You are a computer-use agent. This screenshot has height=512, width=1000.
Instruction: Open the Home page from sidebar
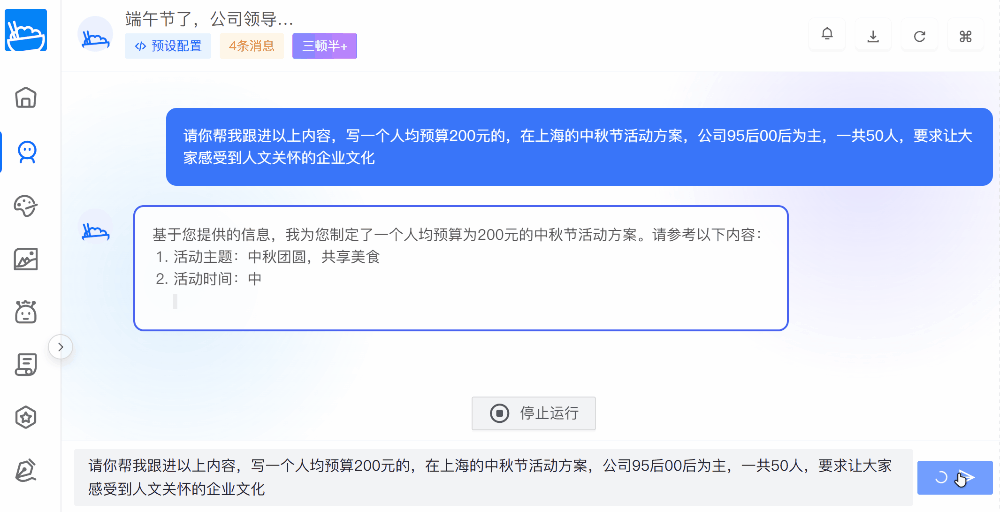pos(26,98)
